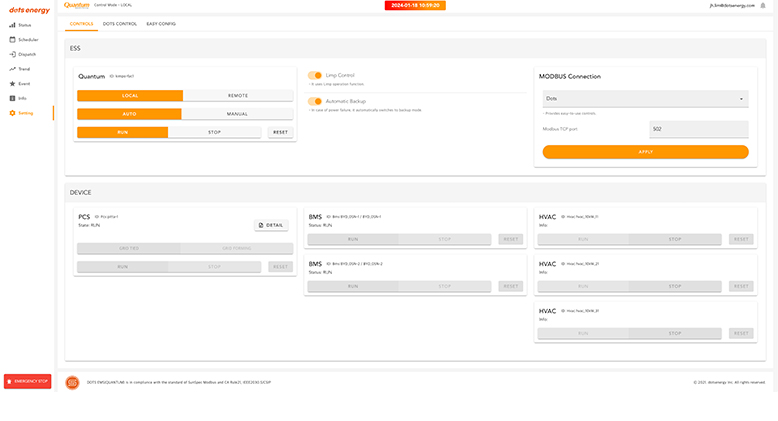Open the Easy Config tab
Viewport: 778px width, 421px height.
(x=160, y=23)
